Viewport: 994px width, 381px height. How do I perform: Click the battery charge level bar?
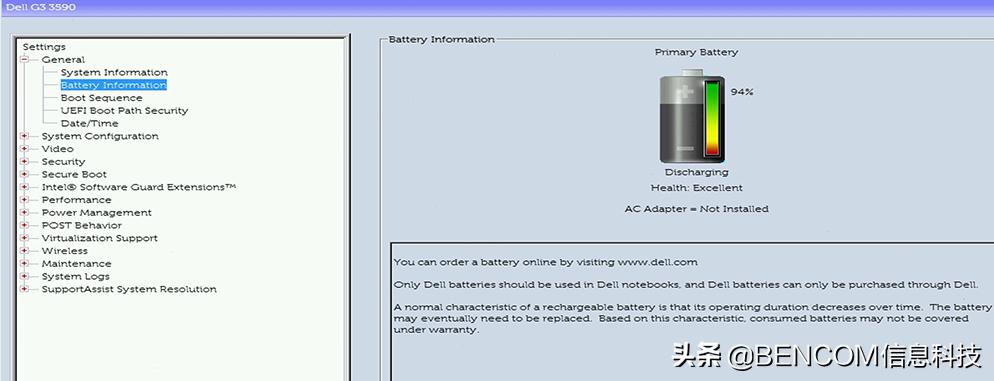coord(713,118)
